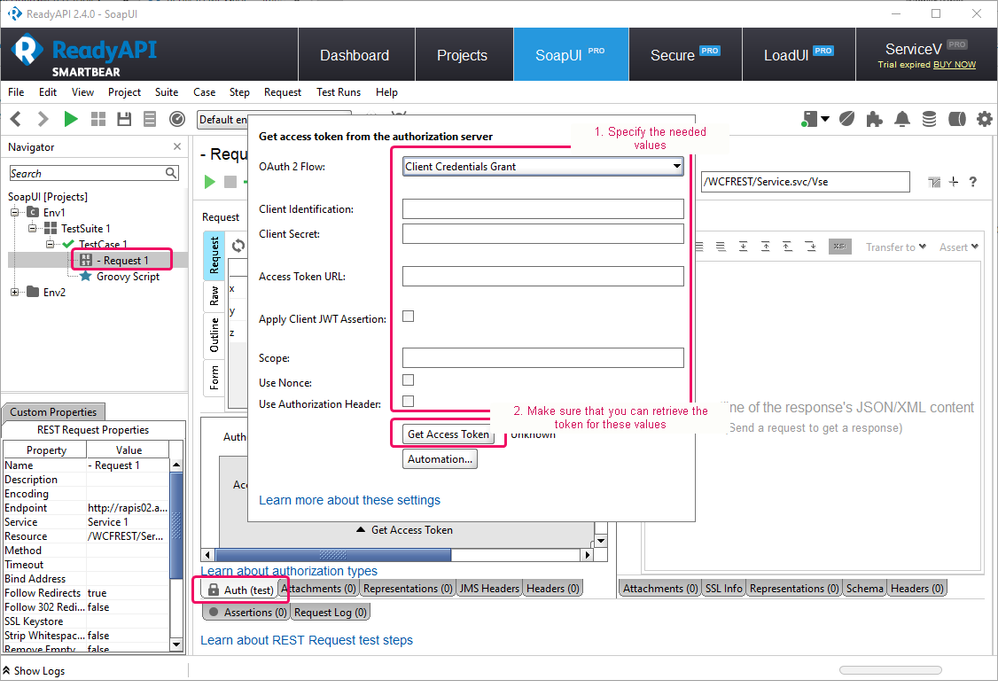Image resolution: width=998 pixels, height=681 pixels.
Task: Open the plugins puzzle piece icon
Action: [875, 119]
